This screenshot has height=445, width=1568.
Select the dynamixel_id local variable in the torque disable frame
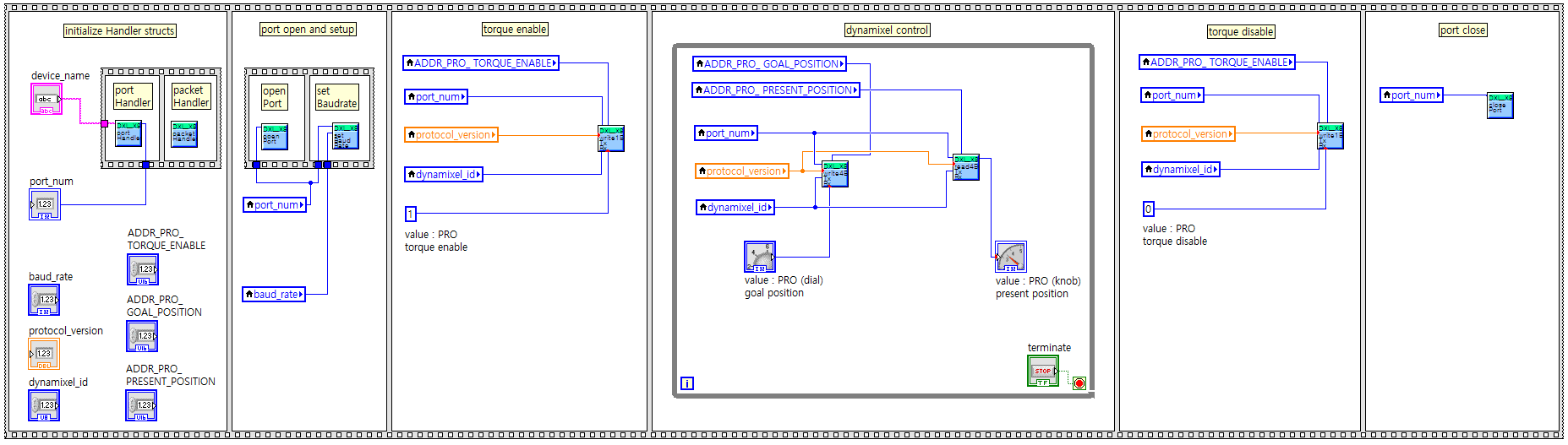coord(1181,169)
